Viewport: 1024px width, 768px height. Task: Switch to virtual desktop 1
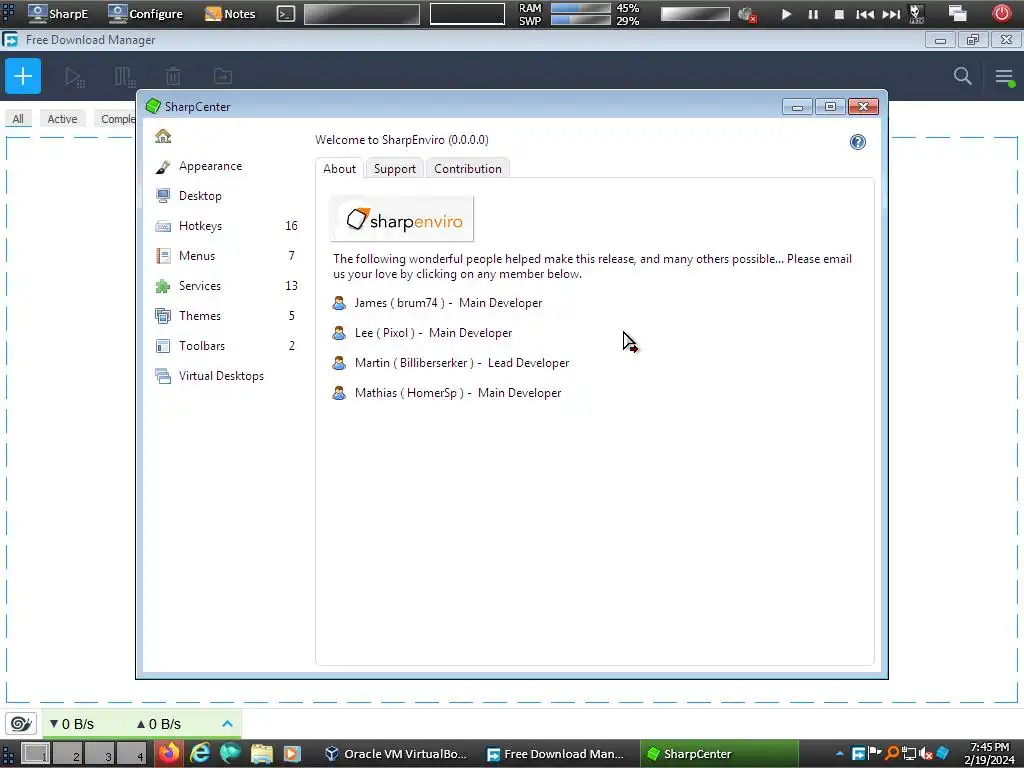[36, 754]
